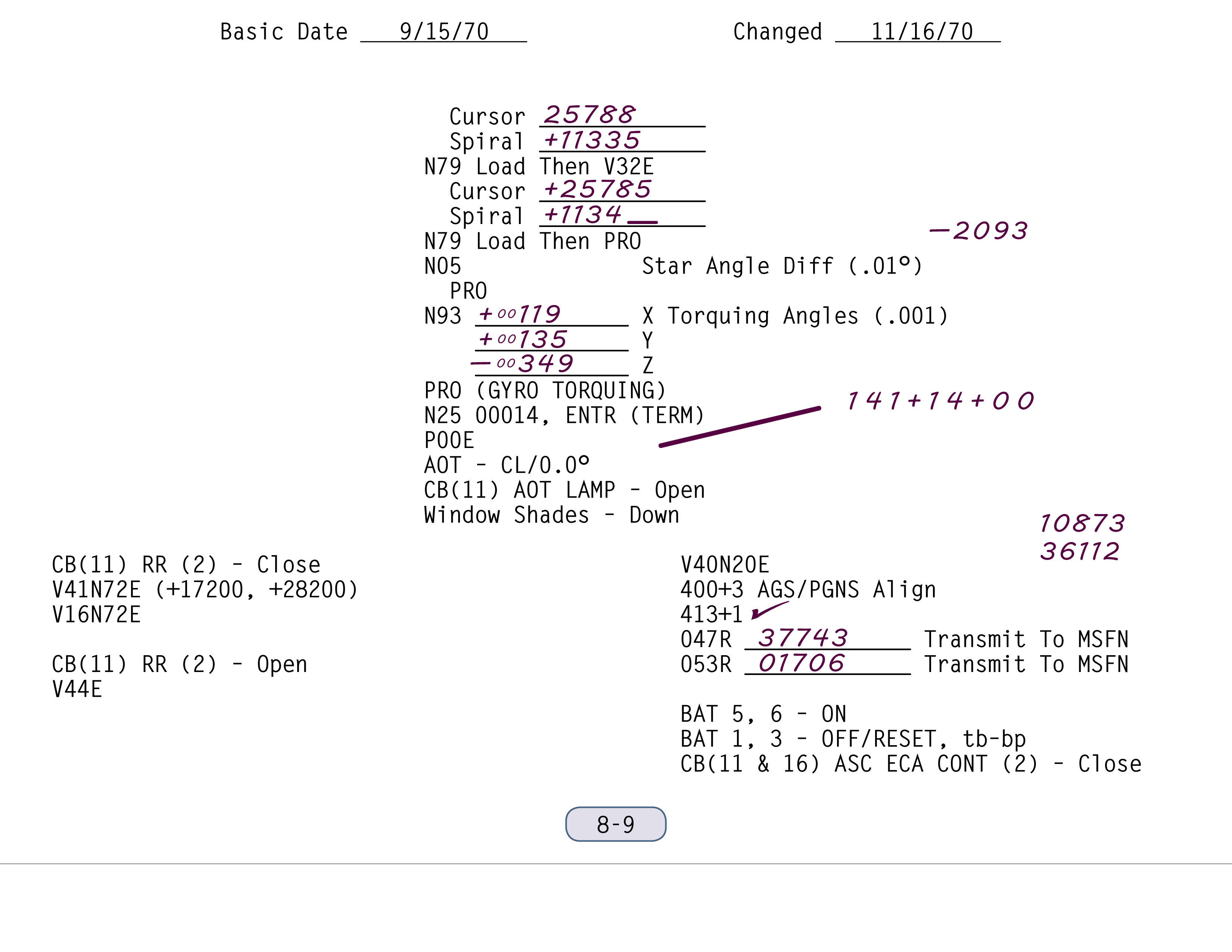This screenshot has height=952, width=1232.
Task: Click the Basic Date 9/15/70 field
Action: point(444,32)
